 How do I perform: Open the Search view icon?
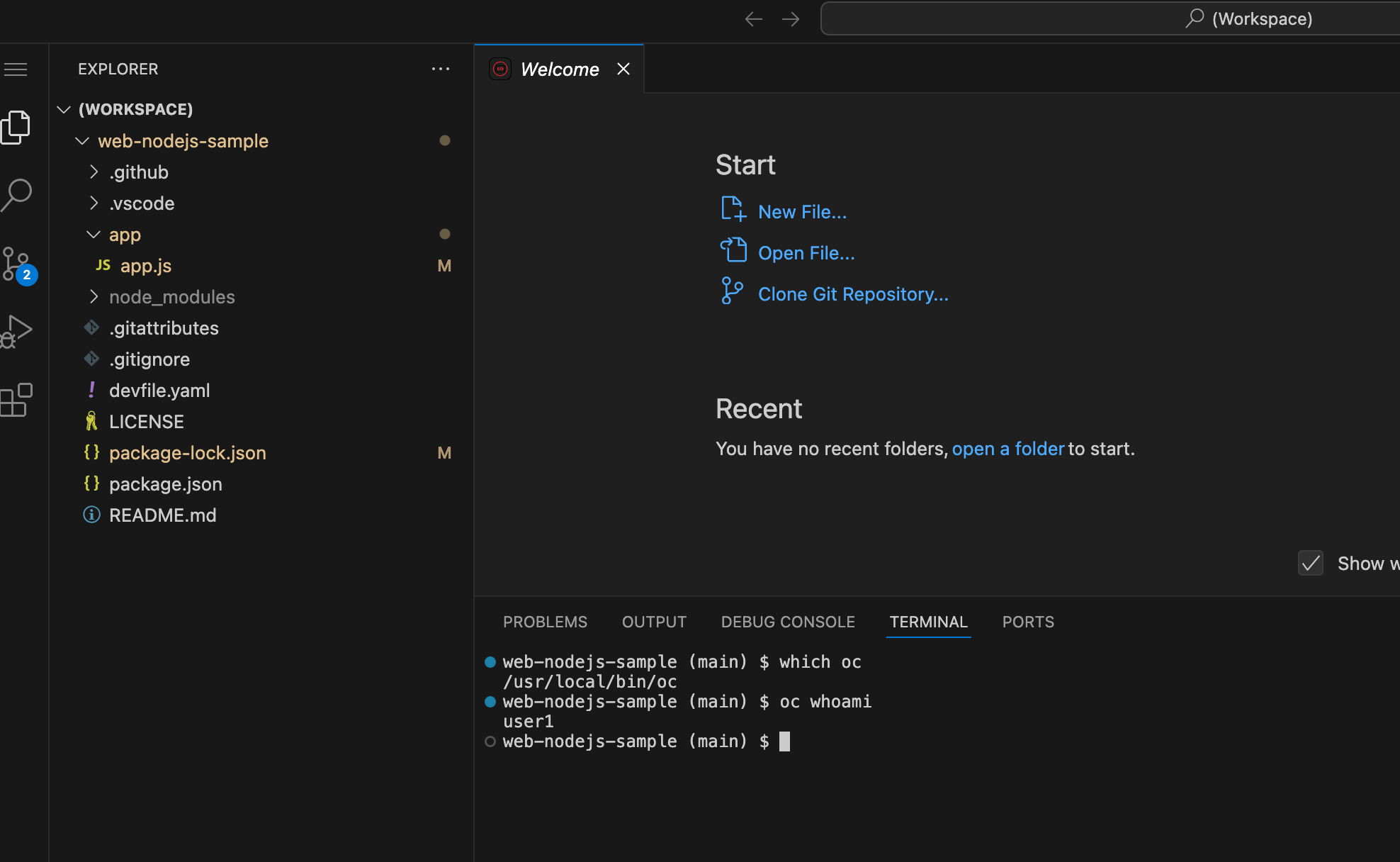[x=17, y=194]
